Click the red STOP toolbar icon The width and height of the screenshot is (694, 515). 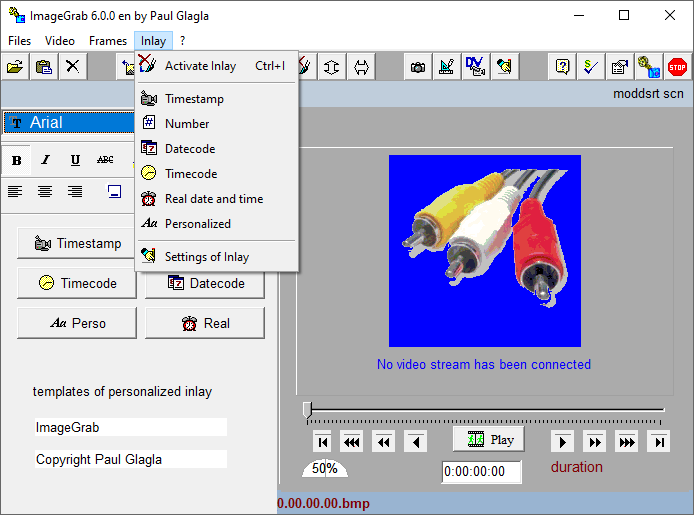point(677,67)
